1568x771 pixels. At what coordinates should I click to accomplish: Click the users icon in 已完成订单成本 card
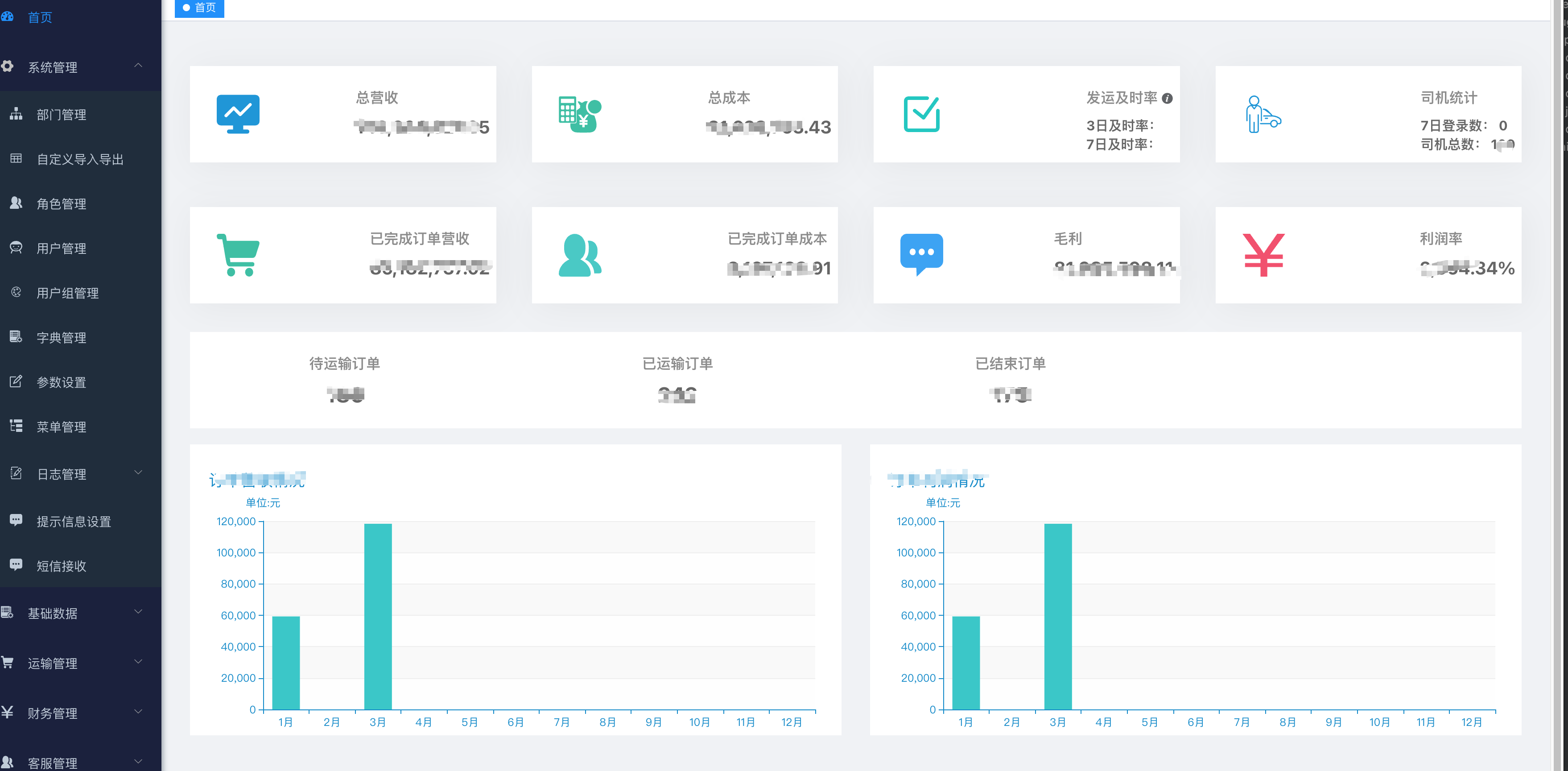tap(580, 255)
